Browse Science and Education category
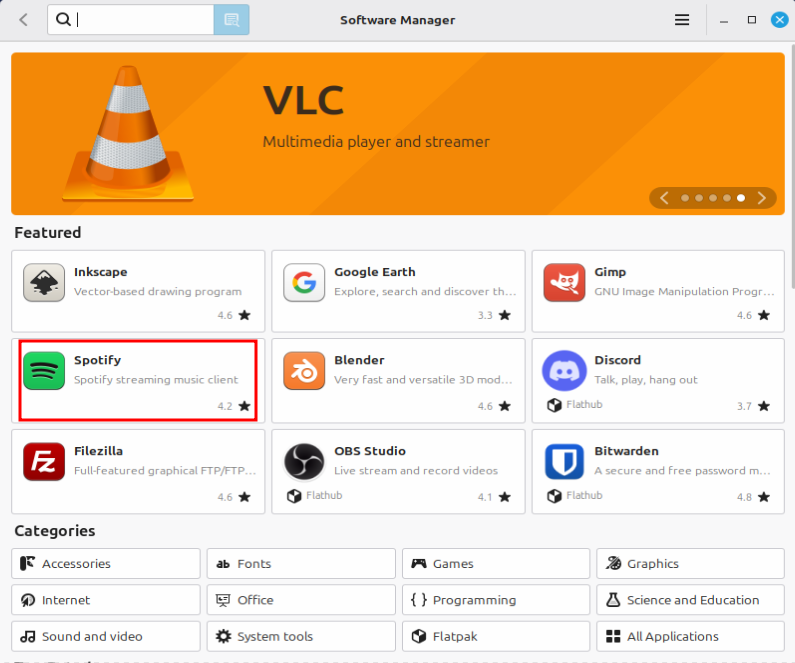Viewport: 795px width, 663px height. (x=691, y=600)
